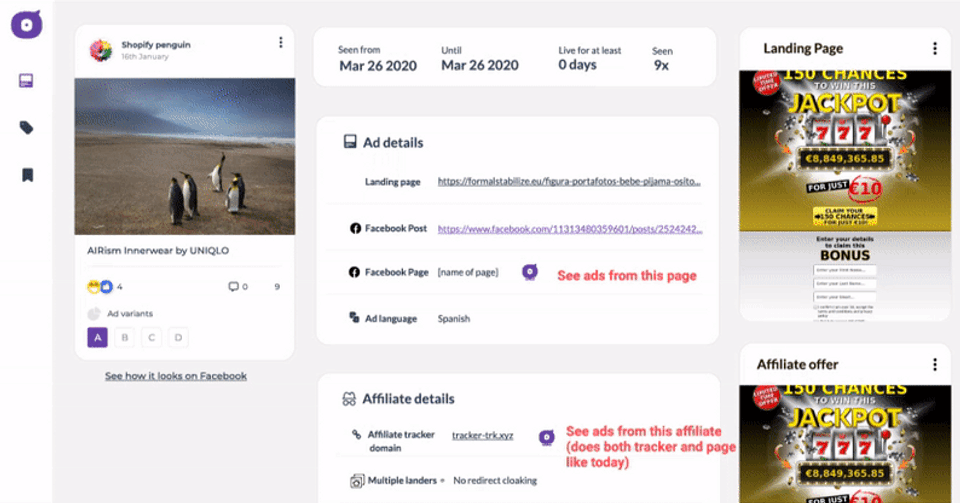Click the Shopify penguin page name

point(156,45)
